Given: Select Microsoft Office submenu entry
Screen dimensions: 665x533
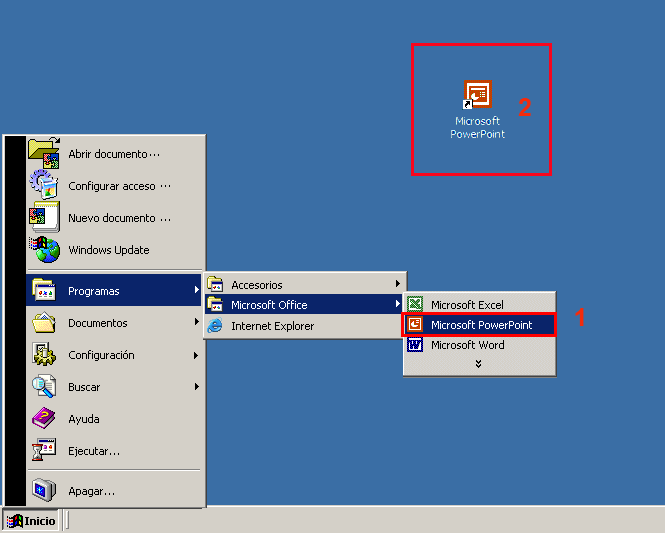Looking at the screenshot, I should point(304,304).
